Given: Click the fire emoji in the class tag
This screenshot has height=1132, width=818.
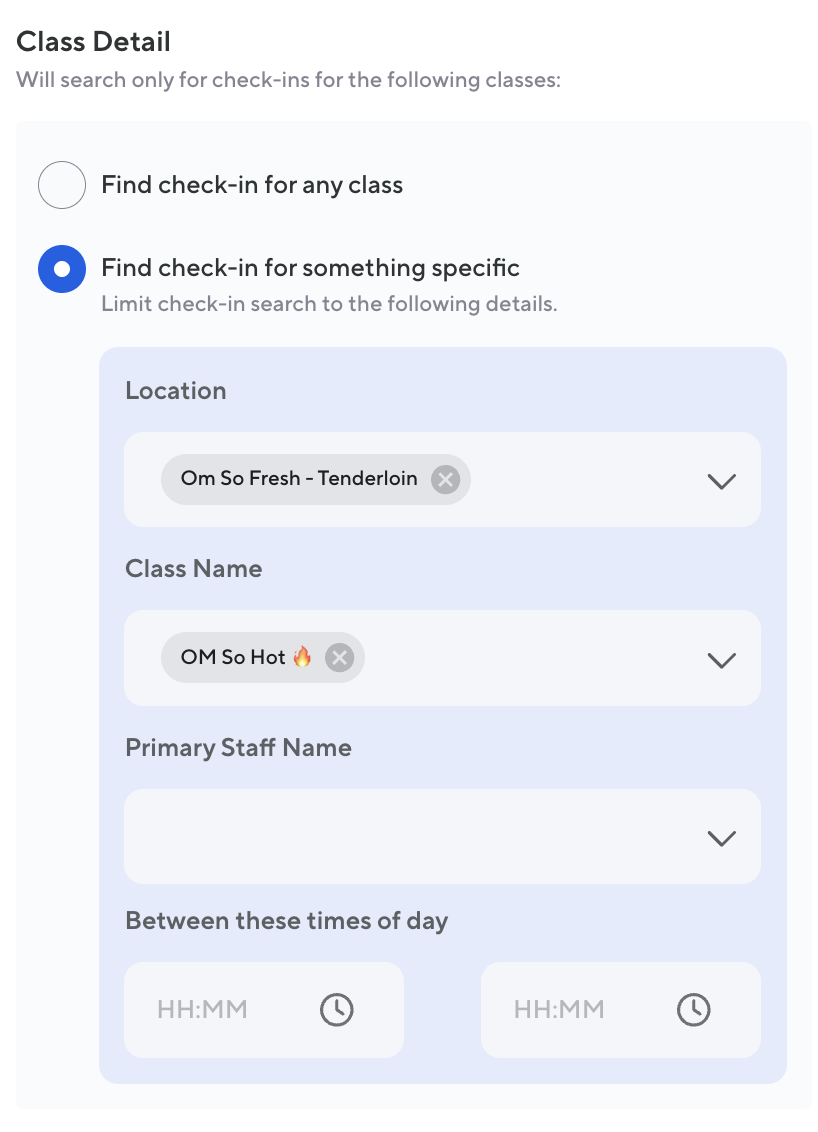Looking at the screenshot, I should (302, 657).
